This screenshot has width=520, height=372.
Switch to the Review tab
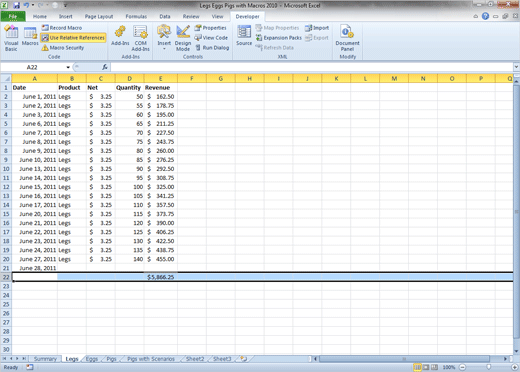pos(191,16)
